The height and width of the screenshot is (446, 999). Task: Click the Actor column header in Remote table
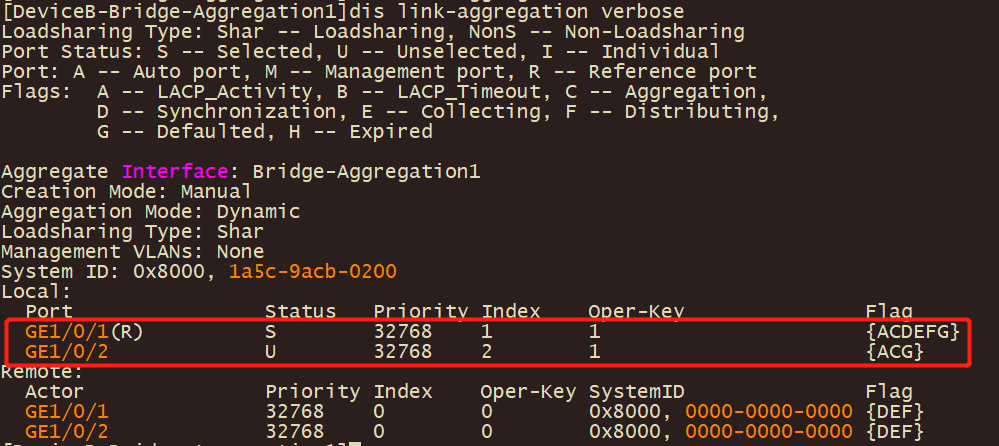click(54, 391)
